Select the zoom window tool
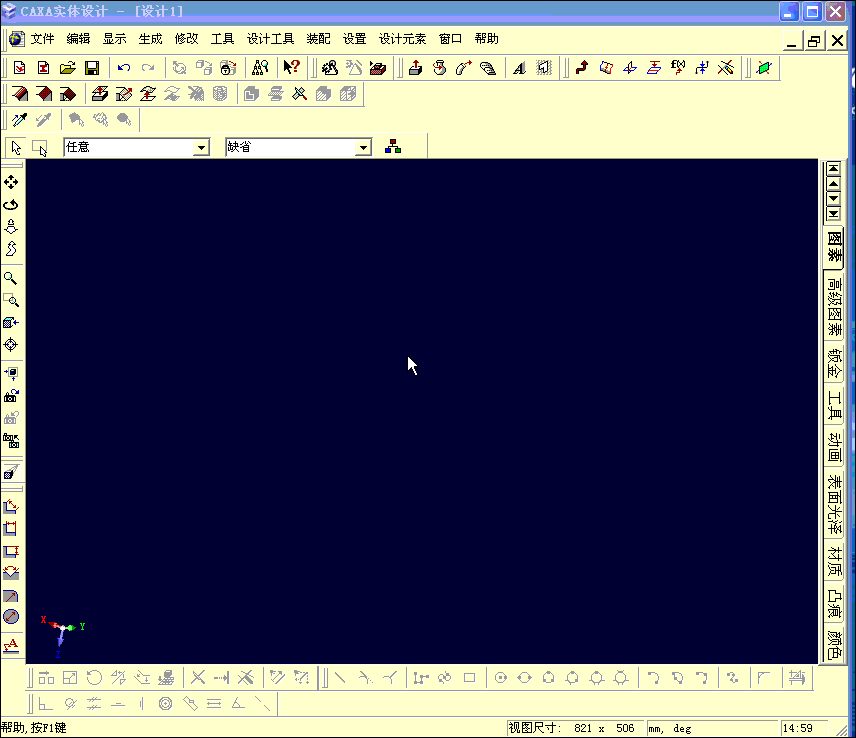The image size is (856, 738). [x=11, y=300]
